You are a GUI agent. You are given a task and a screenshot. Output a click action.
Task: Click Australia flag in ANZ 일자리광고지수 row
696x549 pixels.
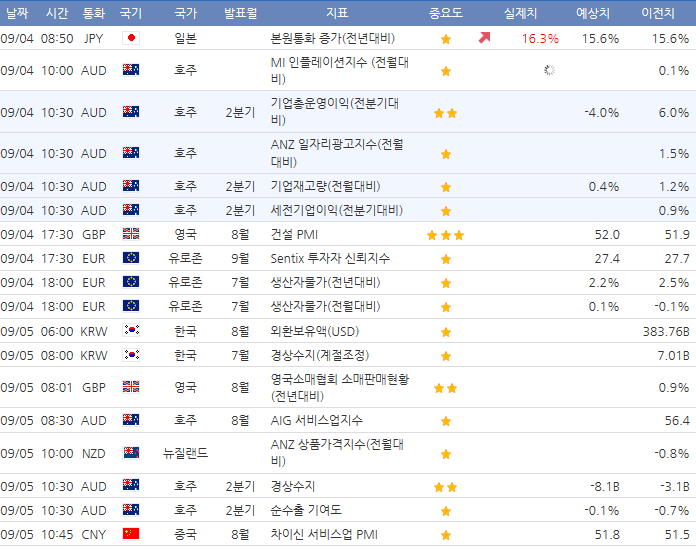(131, 153)
